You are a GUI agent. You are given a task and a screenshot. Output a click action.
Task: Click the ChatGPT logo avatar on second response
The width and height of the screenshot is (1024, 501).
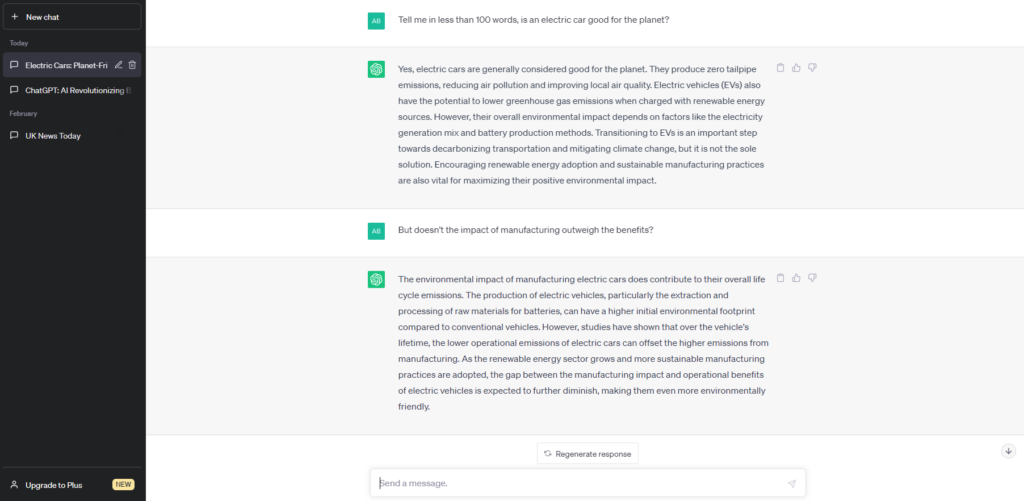point(376,280)
